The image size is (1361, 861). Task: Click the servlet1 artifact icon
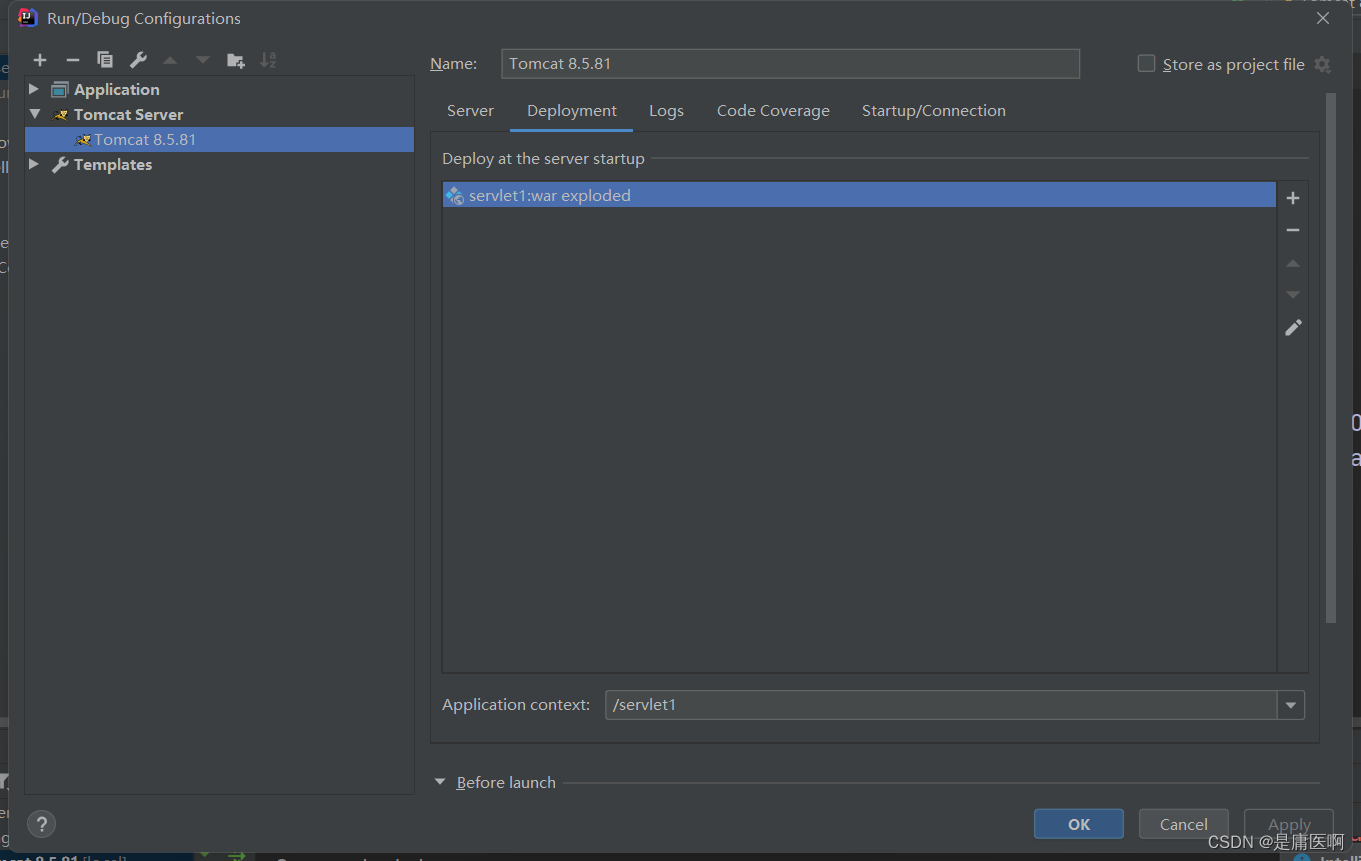point(455,196)
